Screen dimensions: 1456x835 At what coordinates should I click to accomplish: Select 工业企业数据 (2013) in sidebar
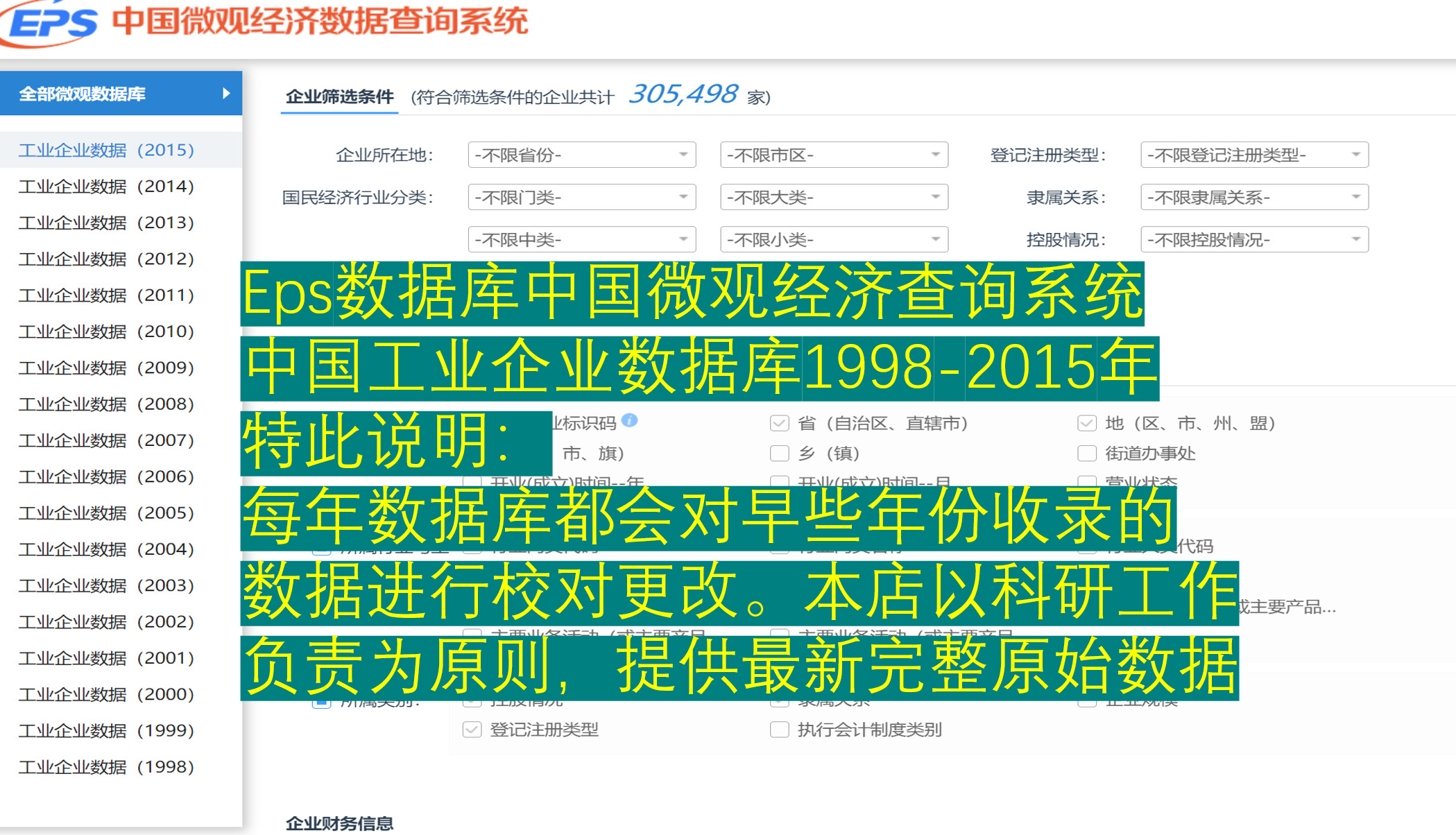click(x=106, y=223)
